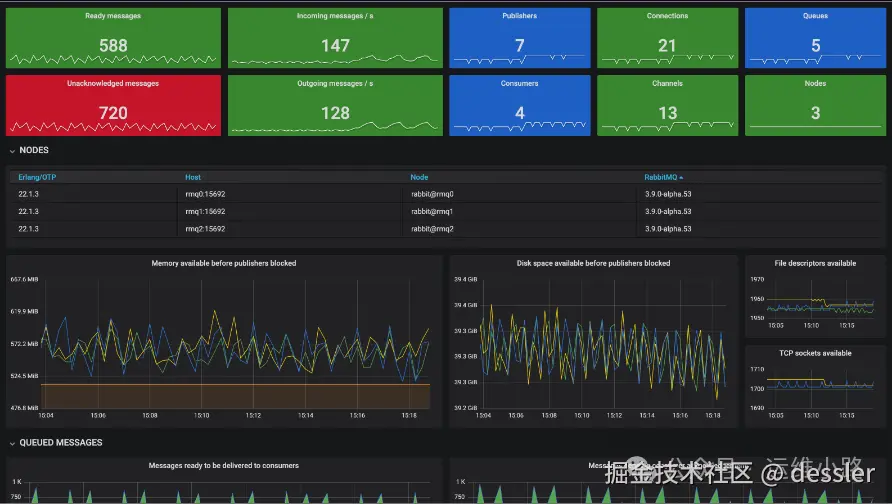Viewport: 892px width, 504px height.
Task: Open the Nodes stat panel
Action: (815, 105)
